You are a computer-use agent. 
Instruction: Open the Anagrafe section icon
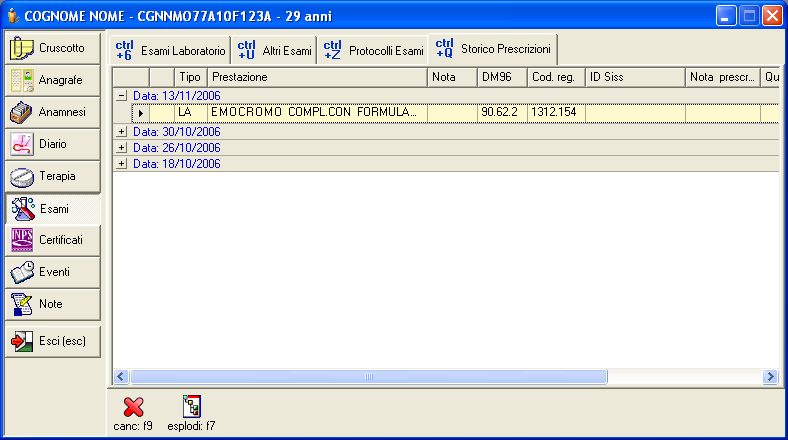pos(22,80)
